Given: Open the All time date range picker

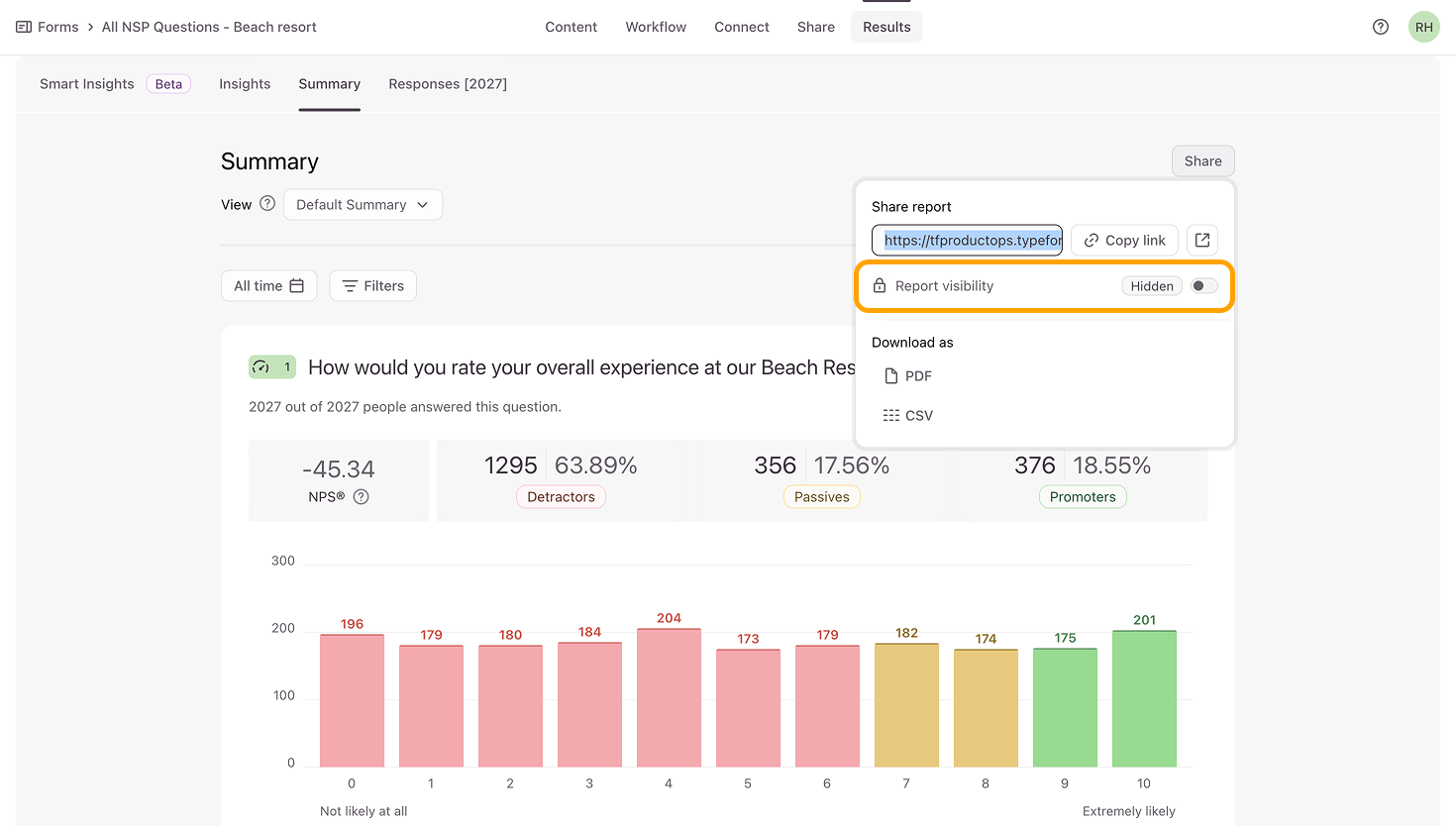Looking at the screenshot, I should point(268,286).
